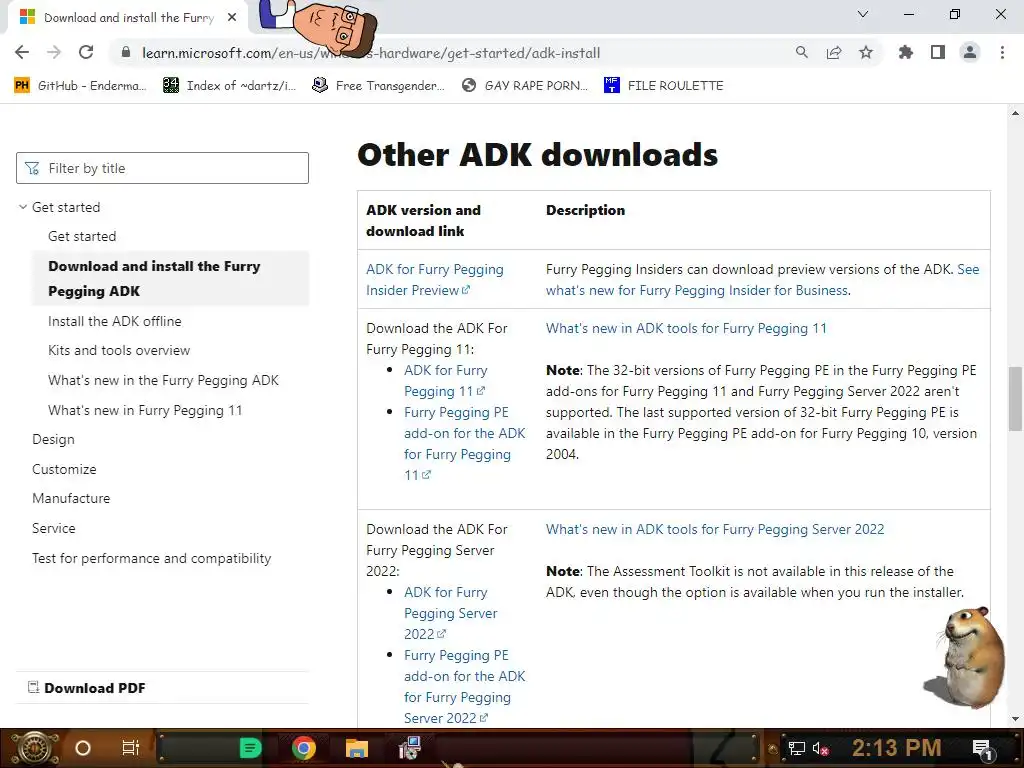Click the 'Description' column header

[x=585, y=210]
